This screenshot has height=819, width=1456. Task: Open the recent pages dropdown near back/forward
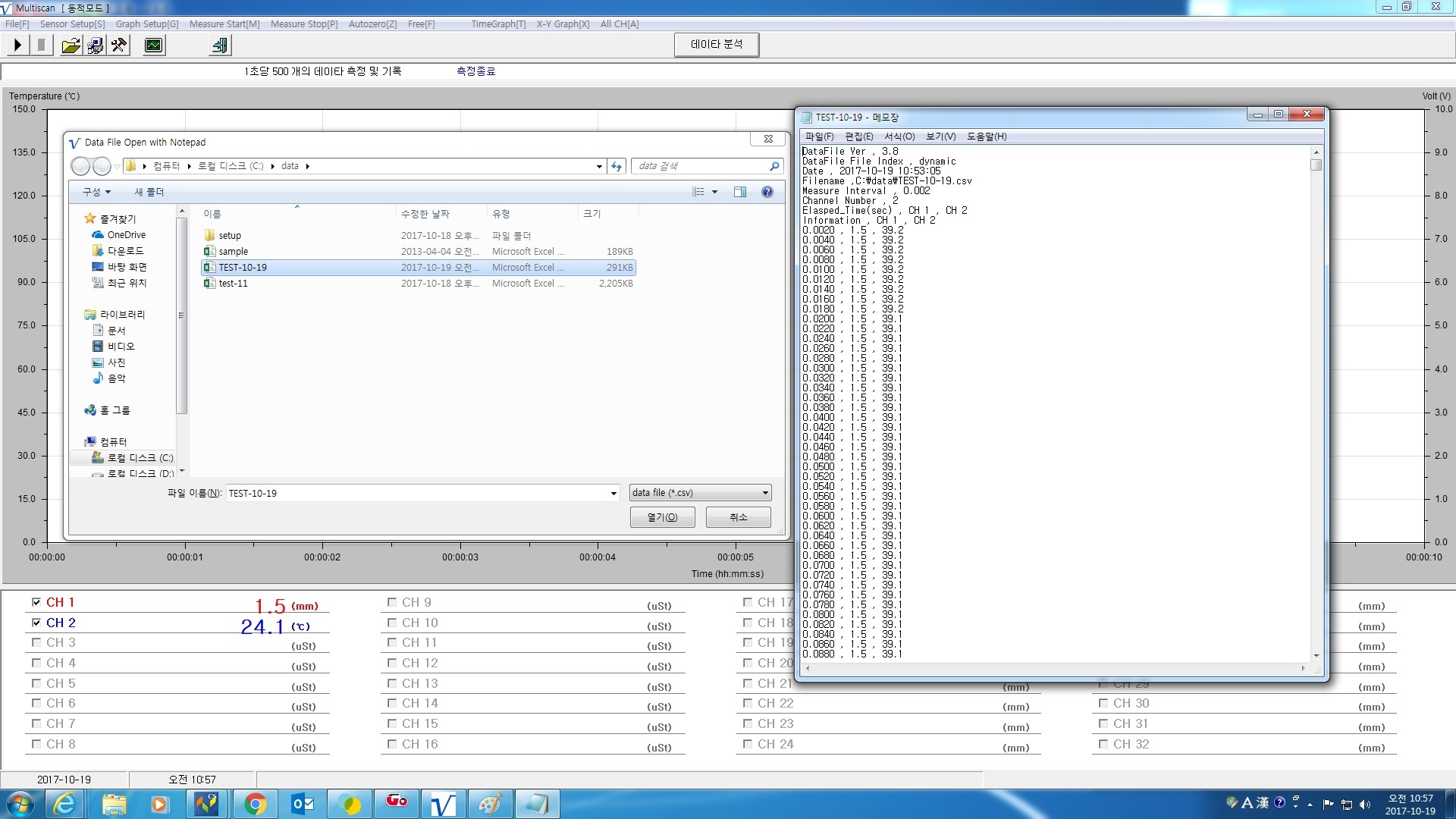[117, 166]
